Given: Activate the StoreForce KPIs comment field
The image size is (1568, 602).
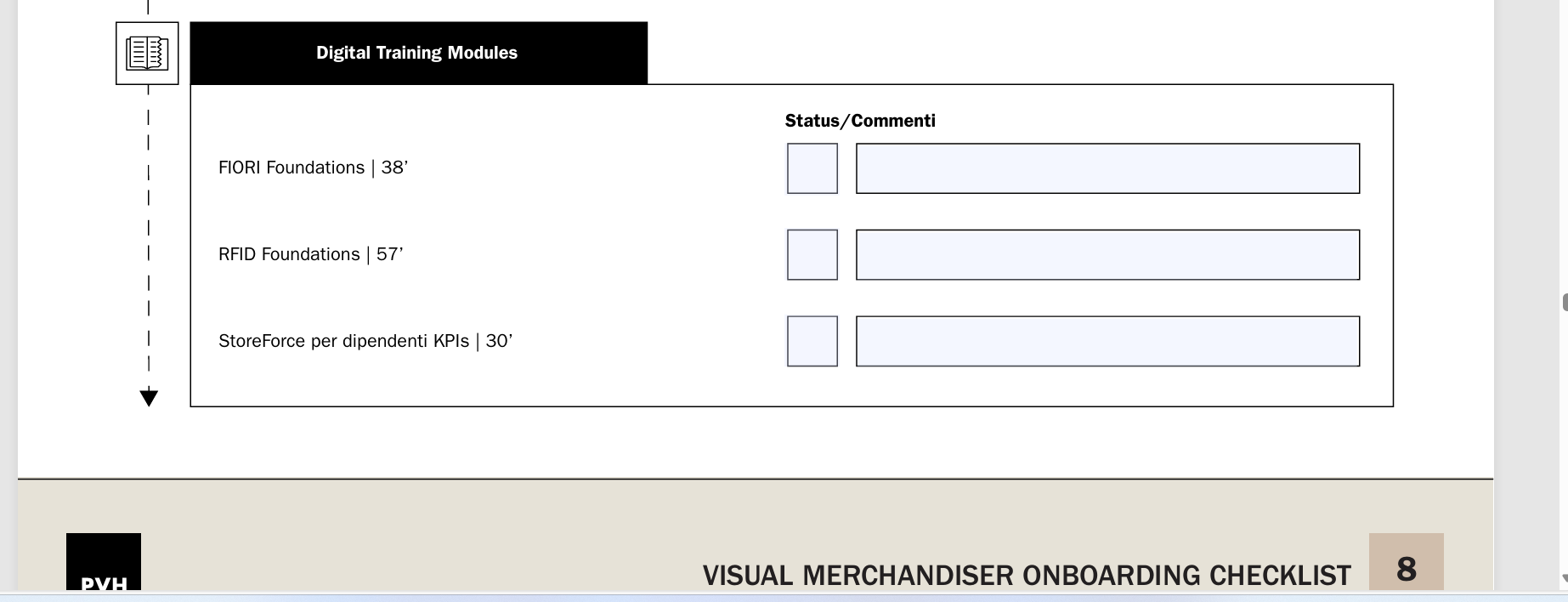Looking at the screenshot, I should [1107, 341].
